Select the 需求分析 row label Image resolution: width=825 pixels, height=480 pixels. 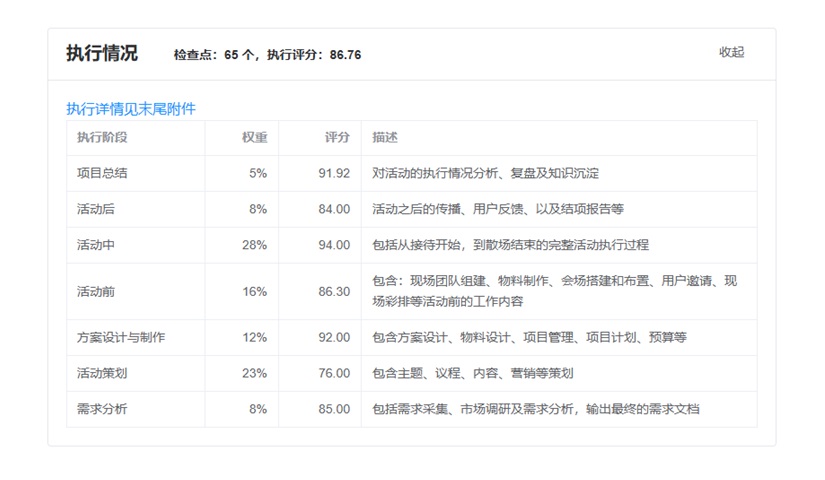click(102, 409)
